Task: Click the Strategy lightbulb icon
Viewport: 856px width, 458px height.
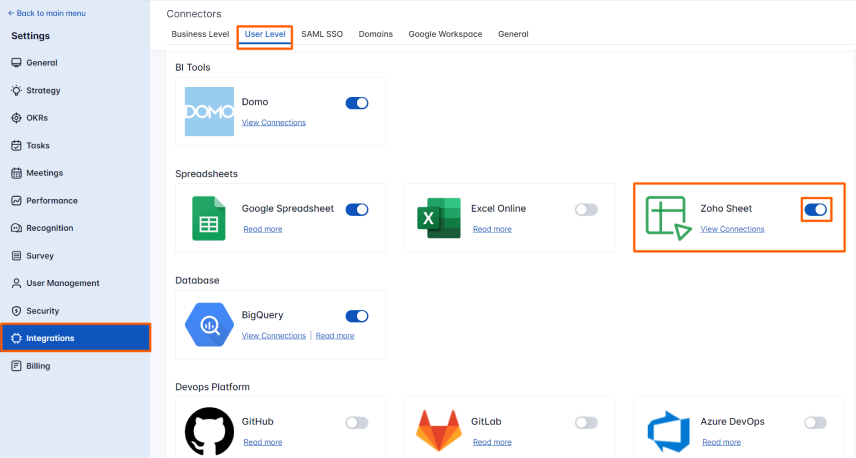Action: (x=16, y=91)
